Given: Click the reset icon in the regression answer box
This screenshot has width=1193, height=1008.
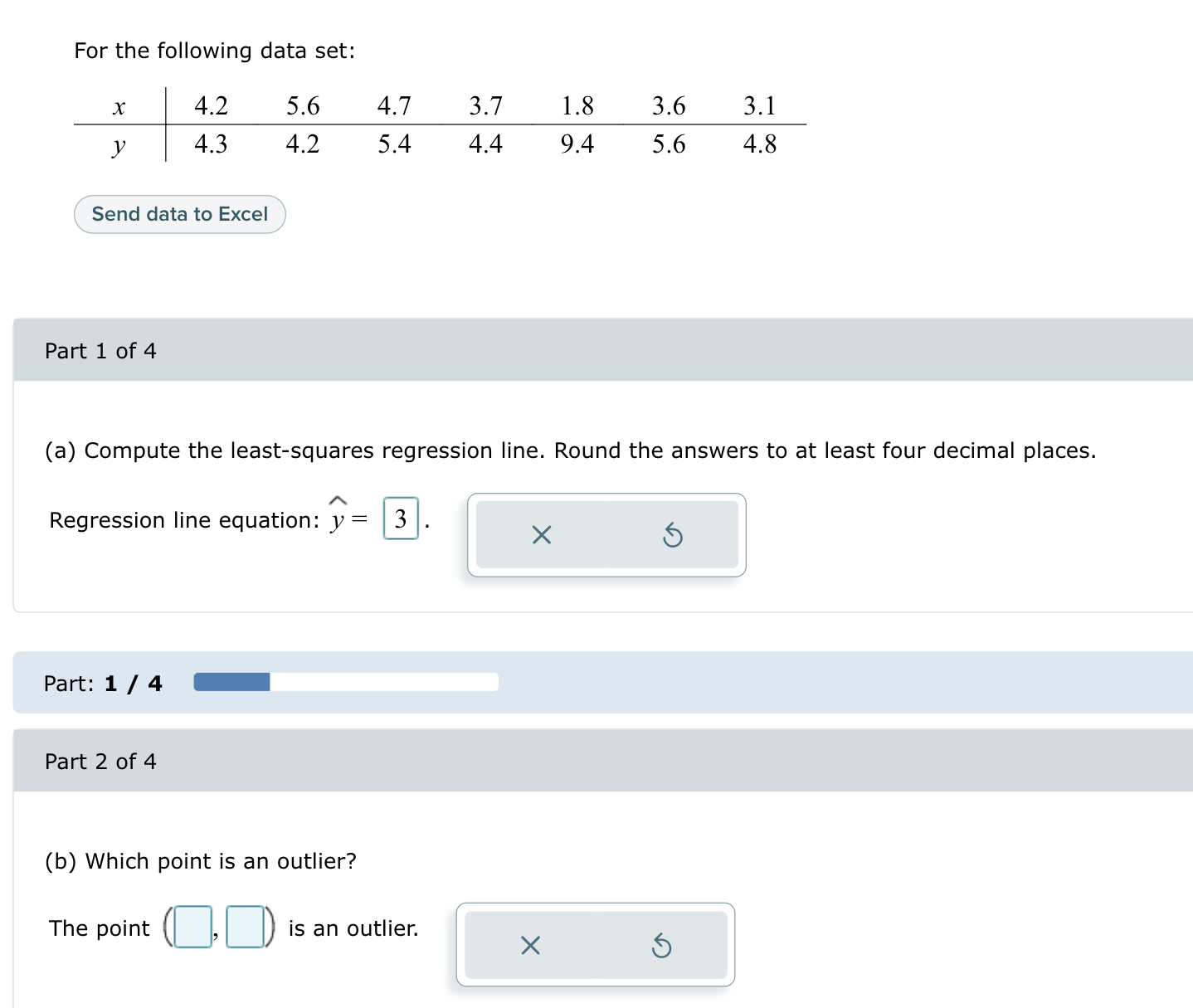Looking at the screenshot, I should pos(672,535).
